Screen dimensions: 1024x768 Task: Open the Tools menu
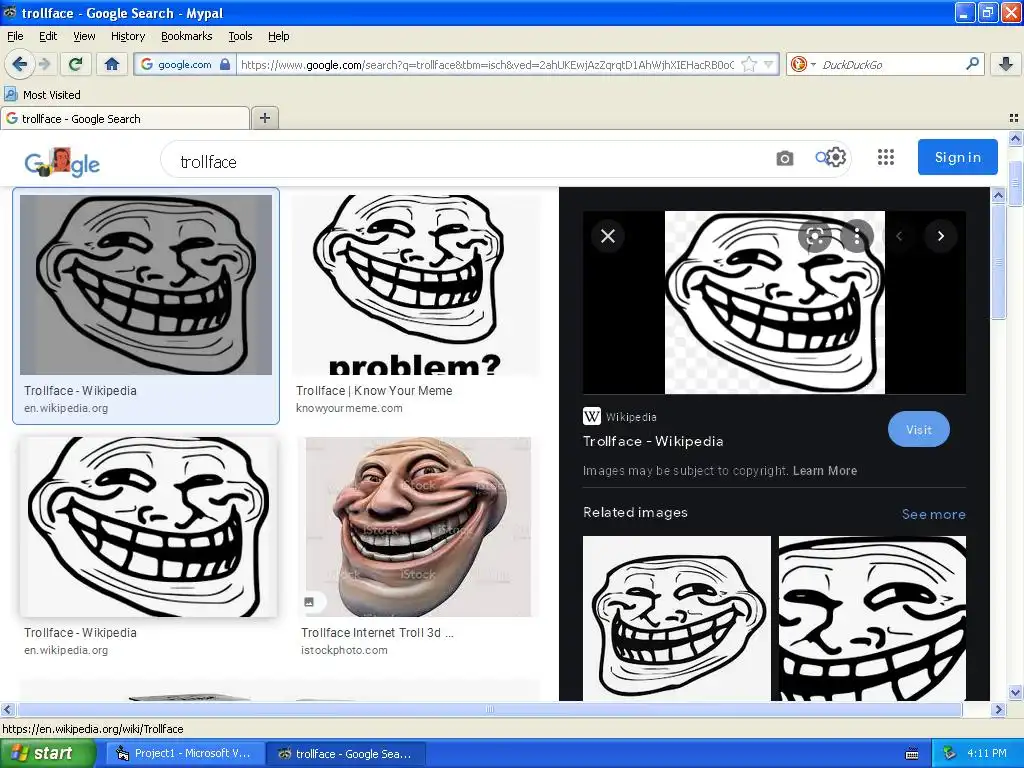pyautogui.click(x=240, y=36)
